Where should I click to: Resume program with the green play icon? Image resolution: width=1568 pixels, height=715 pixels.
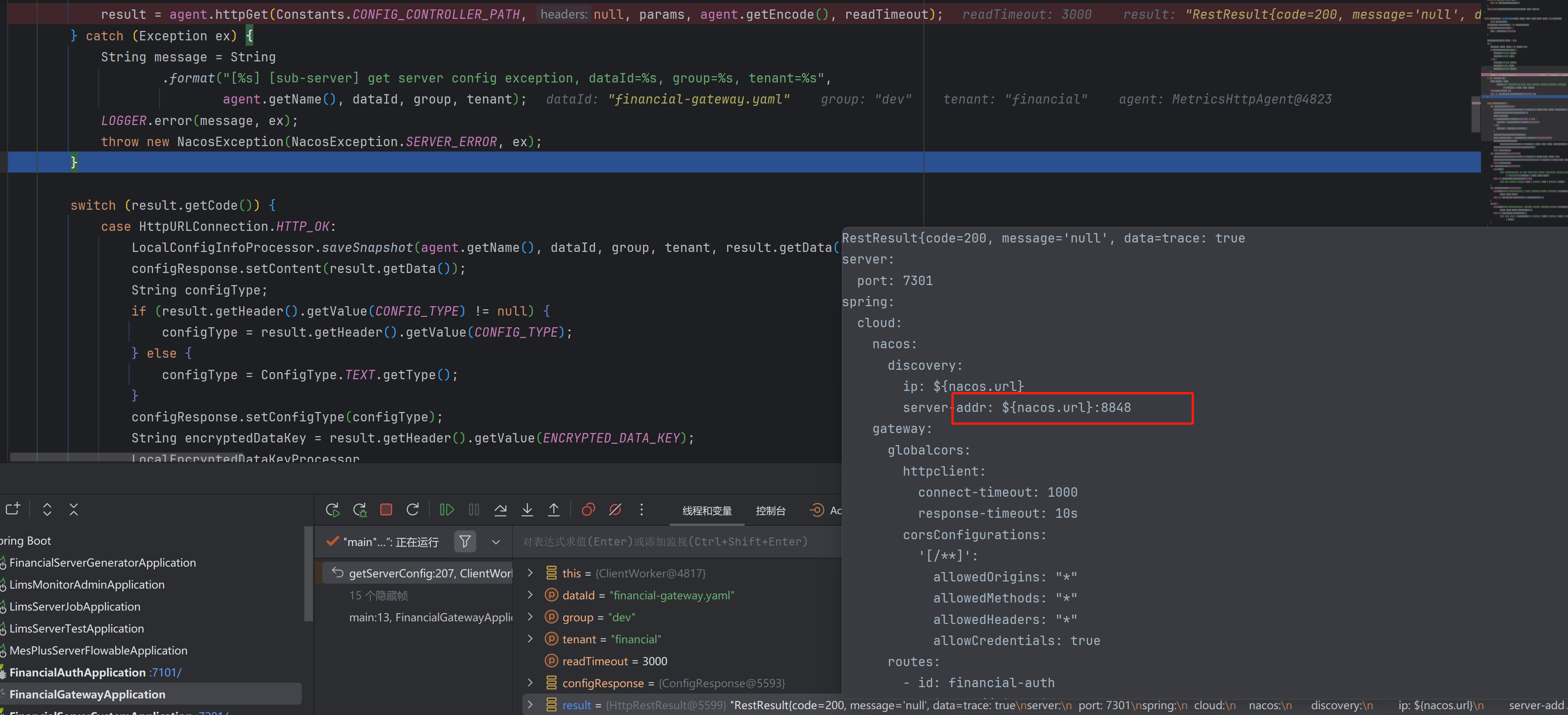click(x=447, y=509)
